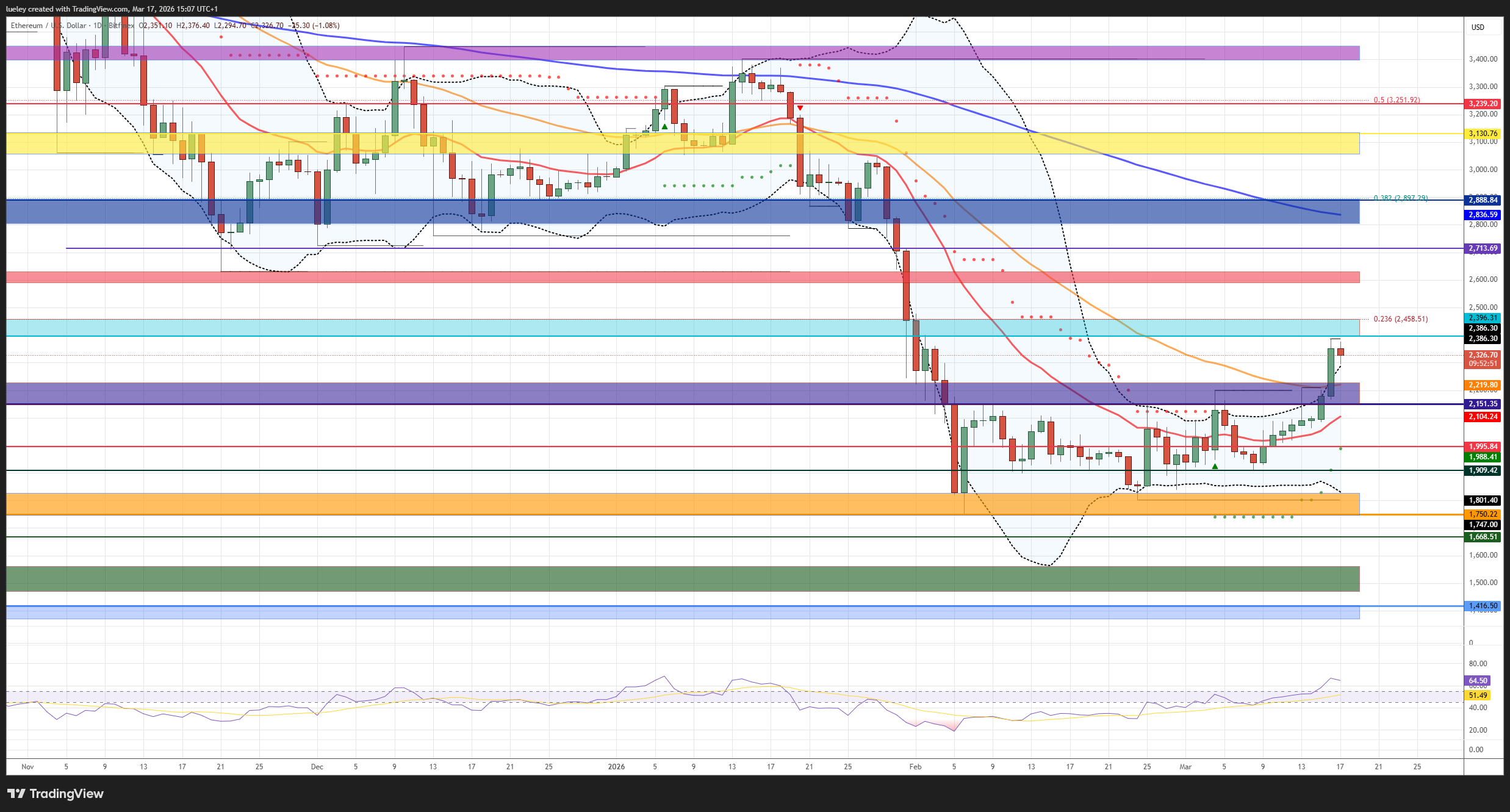Viewport: 1510px width, 812px height.
Task: Click the RSI value label 64.50
Action: (1478, 680)
